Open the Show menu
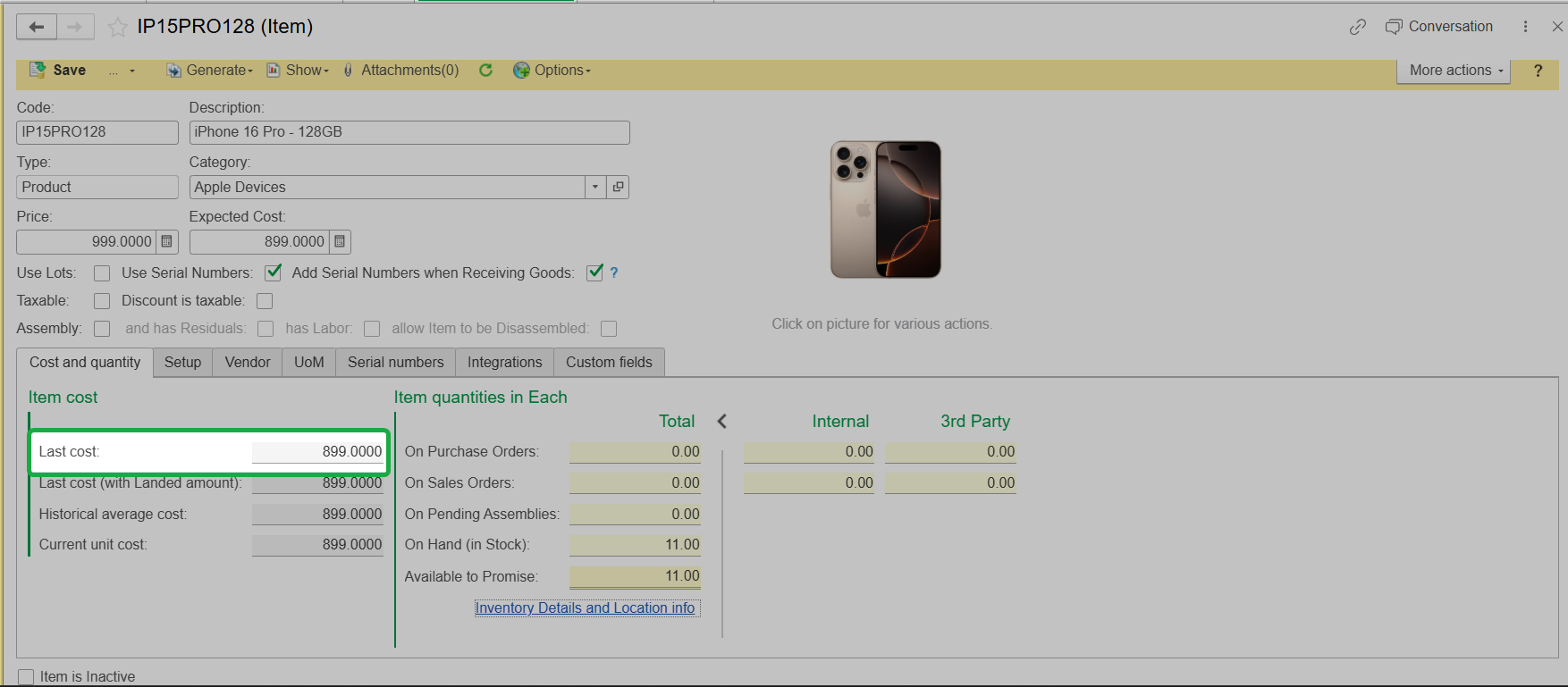Screen dimensions: 1568x687 click(x=299, y=70)
